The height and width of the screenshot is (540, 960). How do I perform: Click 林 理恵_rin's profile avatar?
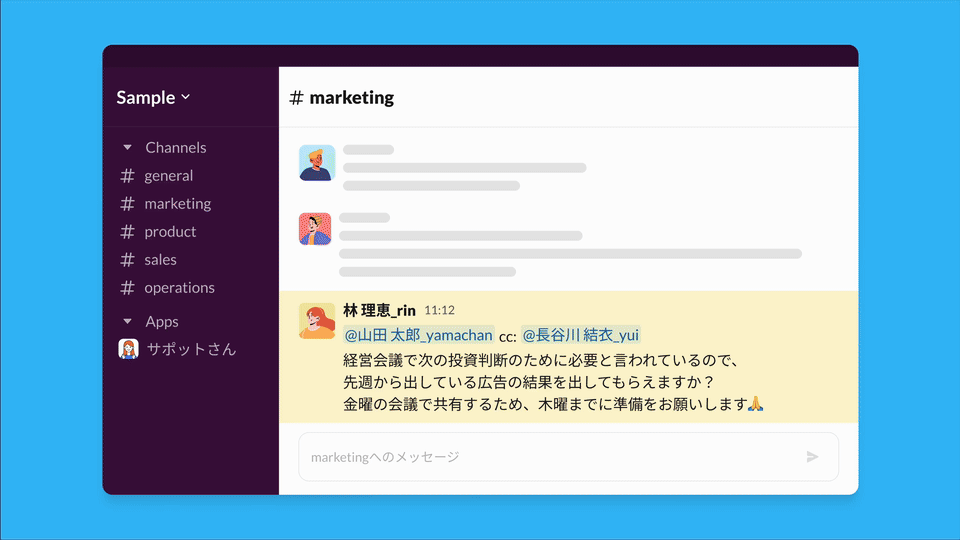tap(317, 321)
